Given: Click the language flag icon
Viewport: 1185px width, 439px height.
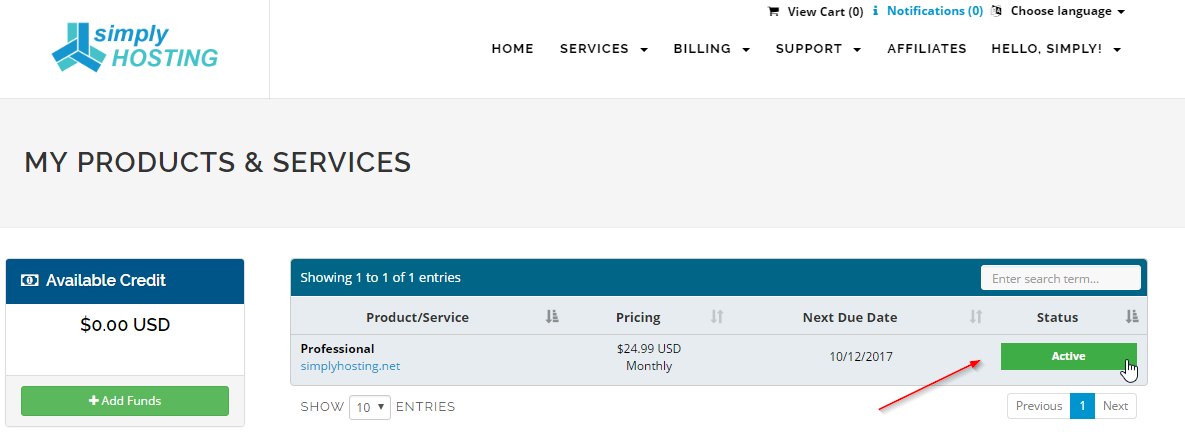Looking at the screenshot, I should click(x=996, y=11).
